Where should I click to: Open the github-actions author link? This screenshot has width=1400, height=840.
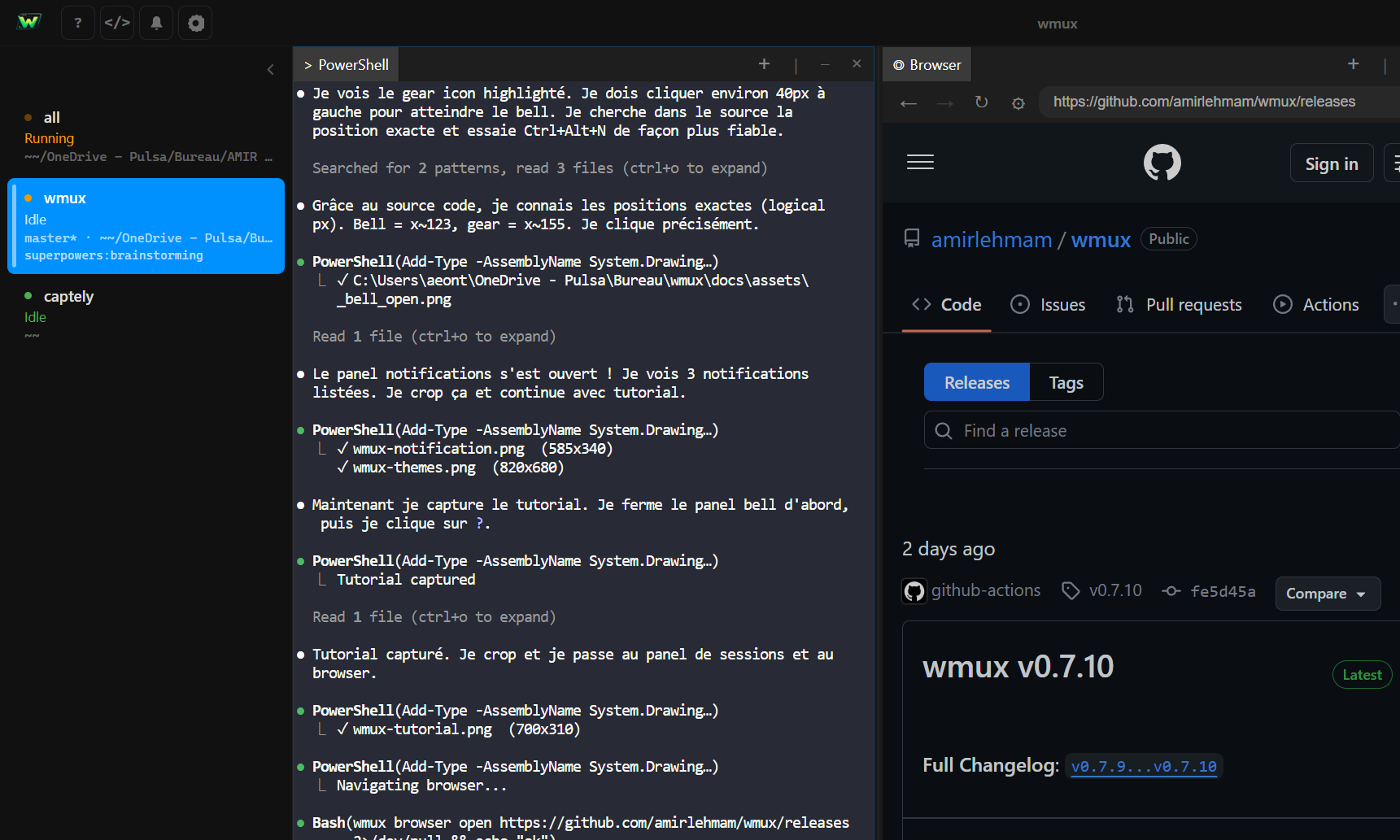(986, 590)
